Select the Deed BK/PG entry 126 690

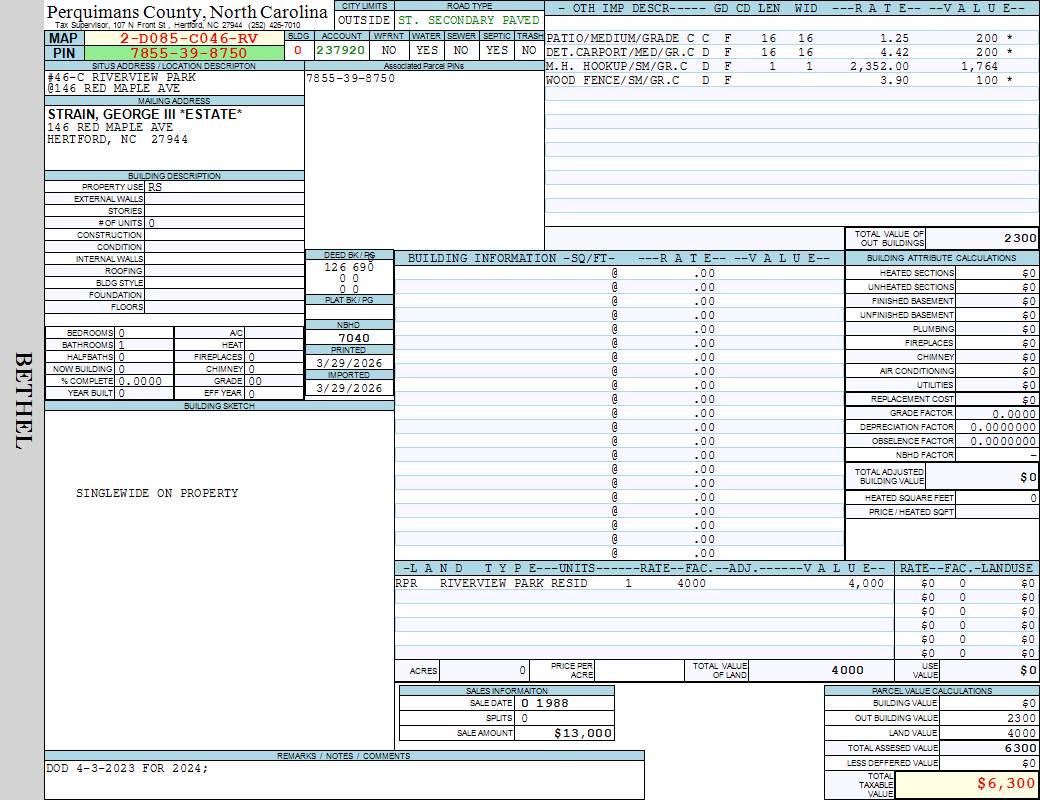point(349,268)
